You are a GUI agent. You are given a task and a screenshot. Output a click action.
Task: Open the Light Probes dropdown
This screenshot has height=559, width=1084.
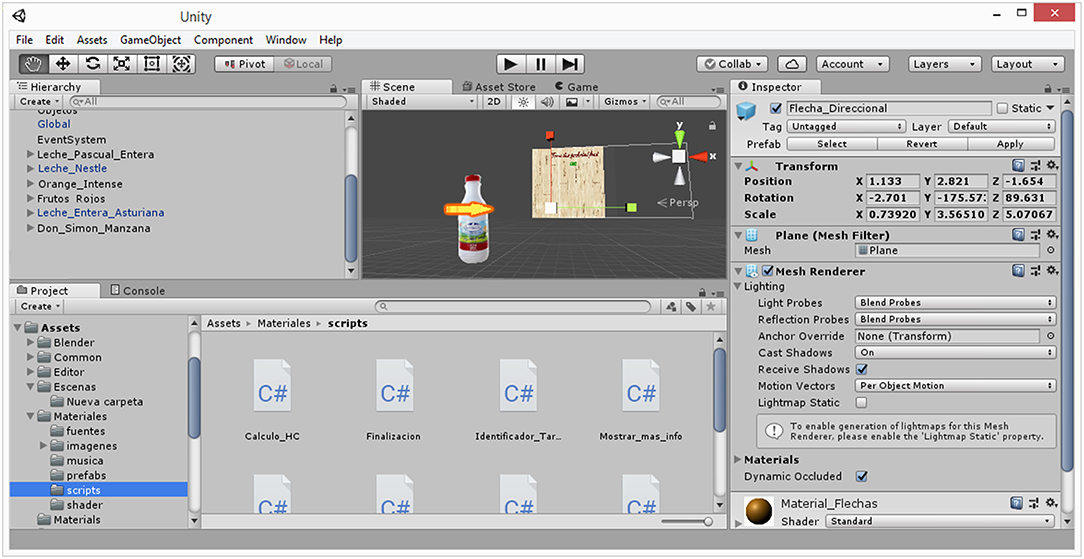(x=955, y=303)
